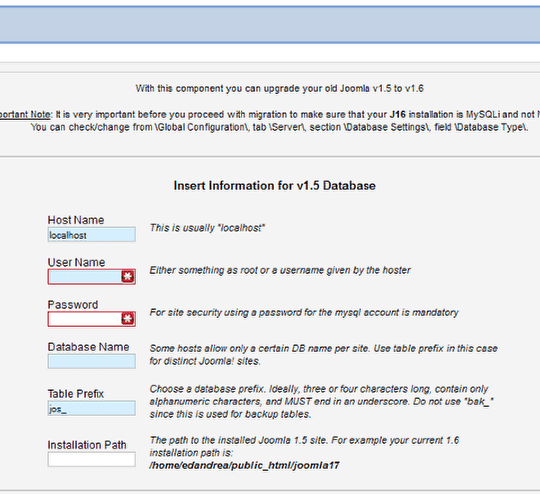Click the Table Prefix input field
540x494 pixels.
pos(92,408)
